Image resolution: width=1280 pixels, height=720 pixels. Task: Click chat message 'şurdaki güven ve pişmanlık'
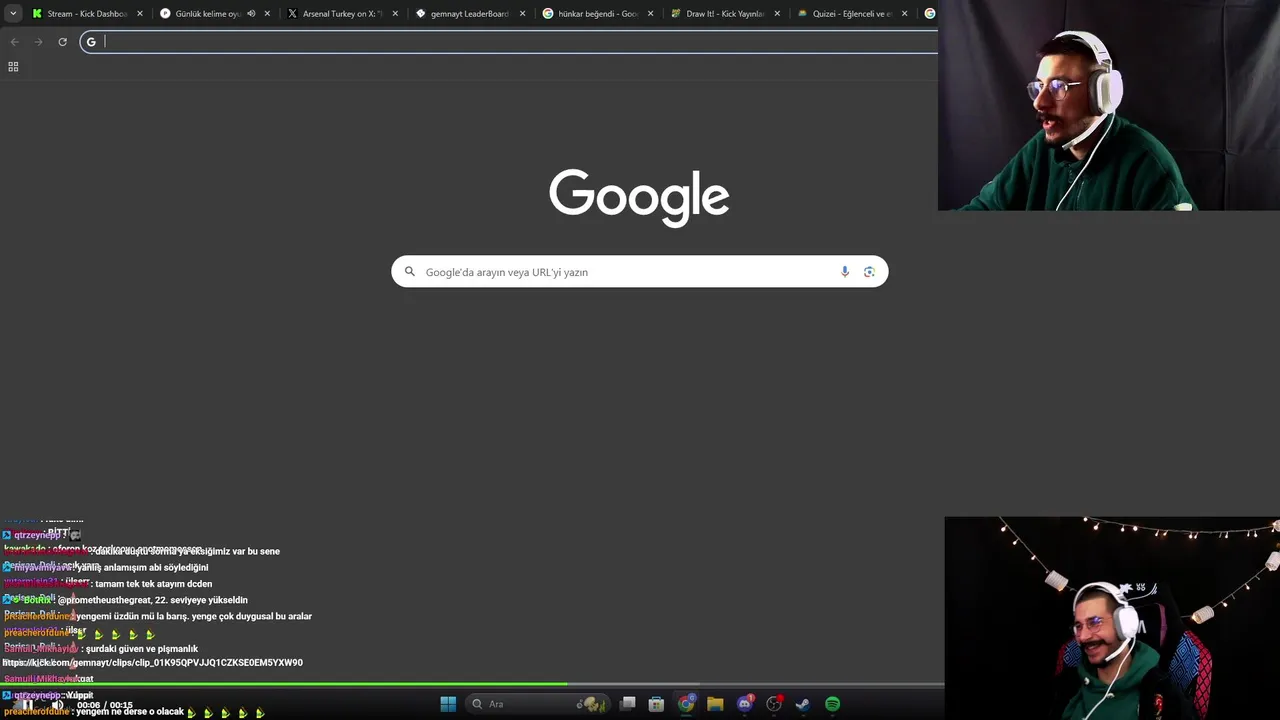(x=142, y=649)
